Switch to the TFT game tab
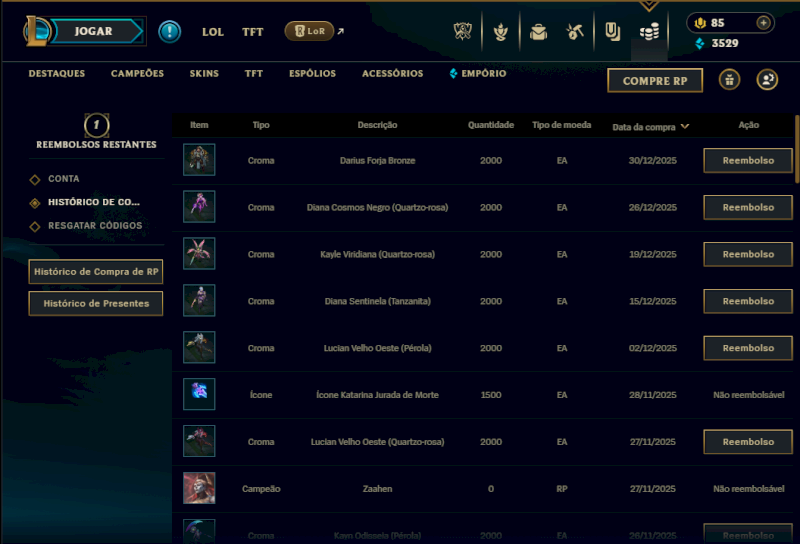 point(253,32)
